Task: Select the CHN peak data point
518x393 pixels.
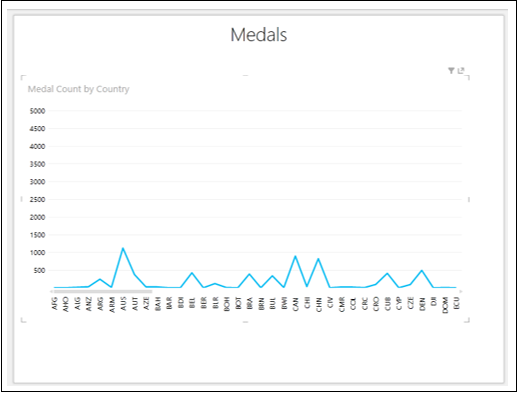Action: tap(318, 259)
